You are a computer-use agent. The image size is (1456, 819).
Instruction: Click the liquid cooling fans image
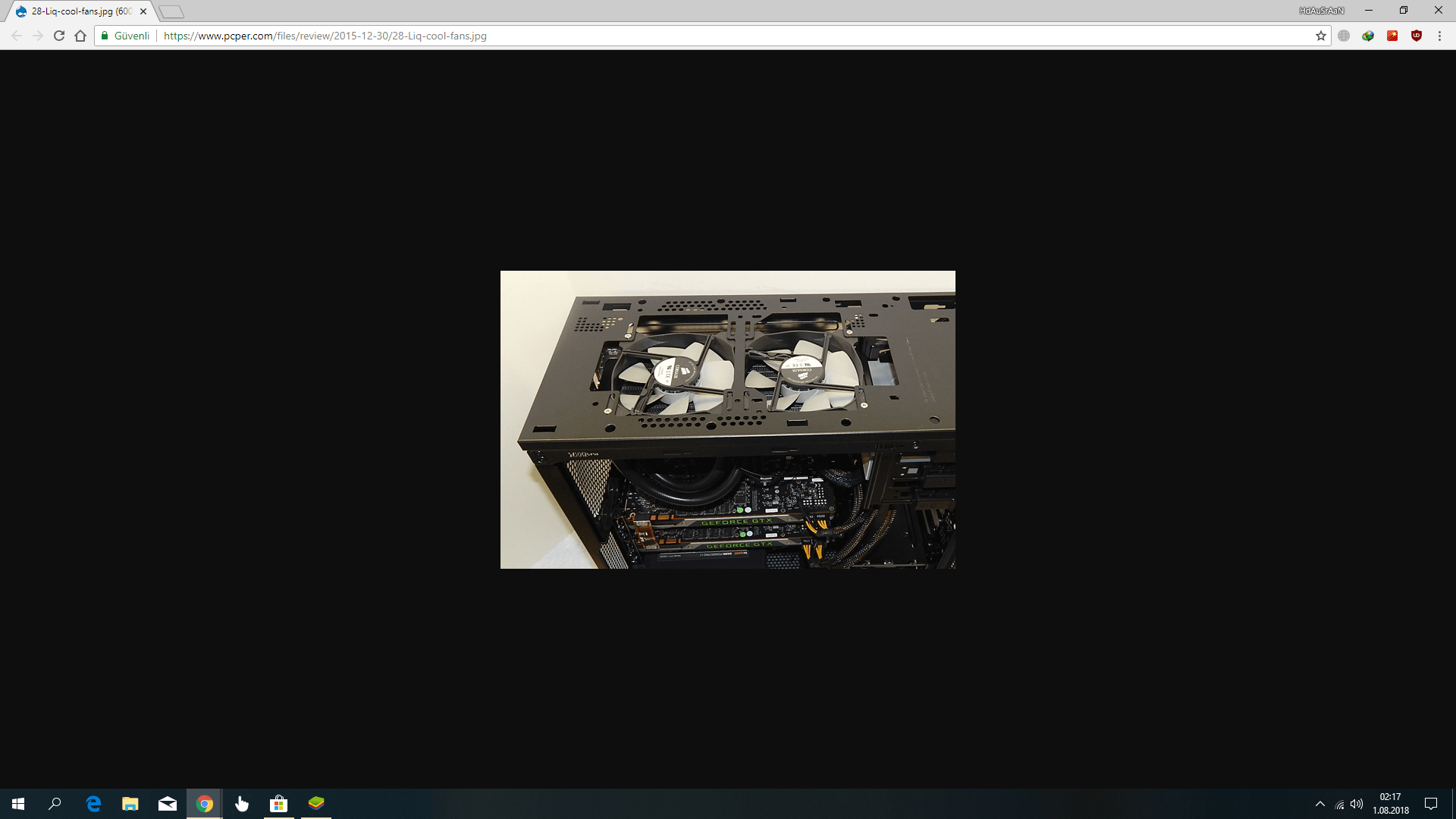[x=727, y=419]
